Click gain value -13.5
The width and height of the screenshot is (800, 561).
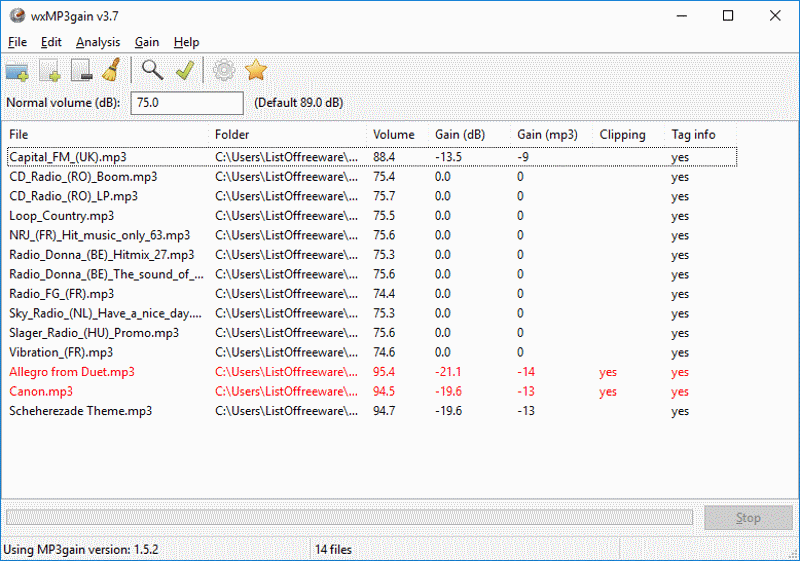pos(448,157)
